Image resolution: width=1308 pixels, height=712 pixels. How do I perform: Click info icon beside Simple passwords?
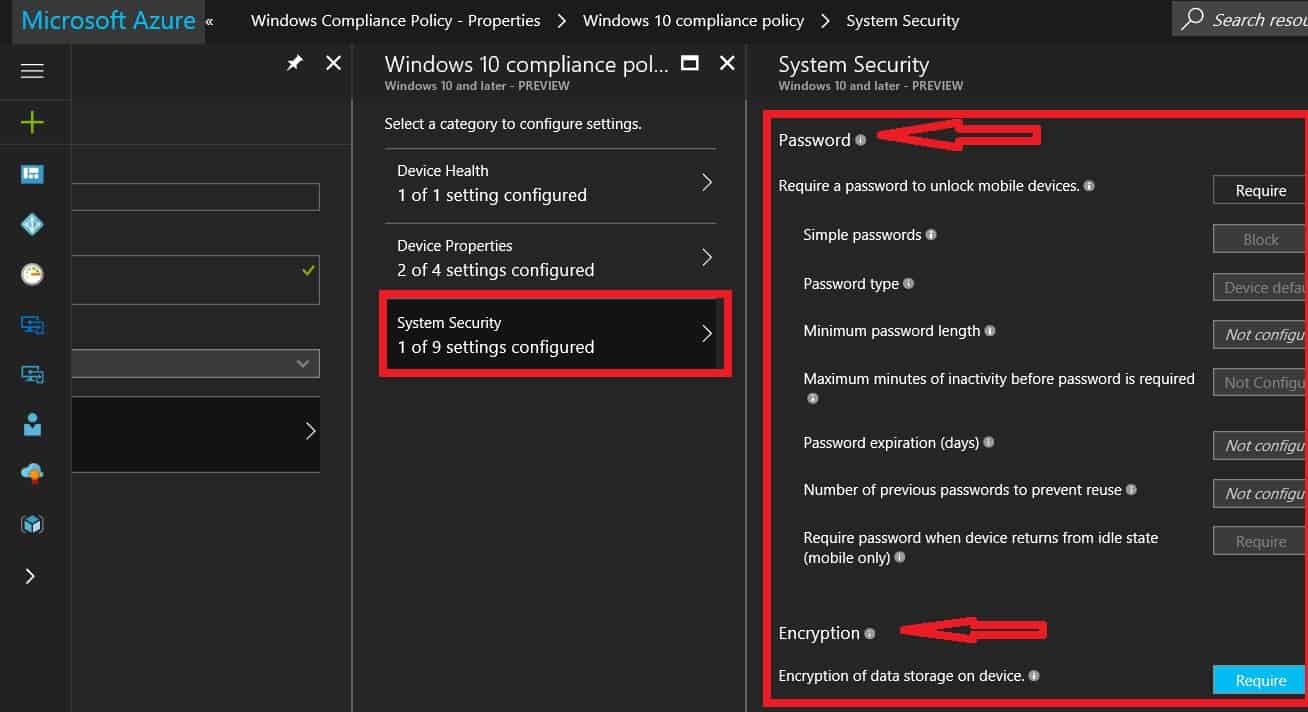pyautogui.click(x=931, y=235)
